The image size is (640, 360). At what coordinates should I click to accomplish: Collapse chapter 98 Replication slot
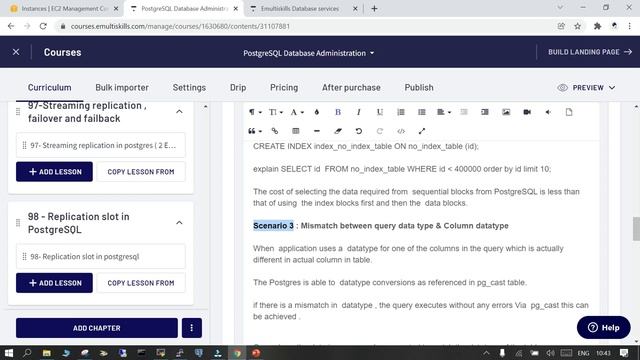179,222
